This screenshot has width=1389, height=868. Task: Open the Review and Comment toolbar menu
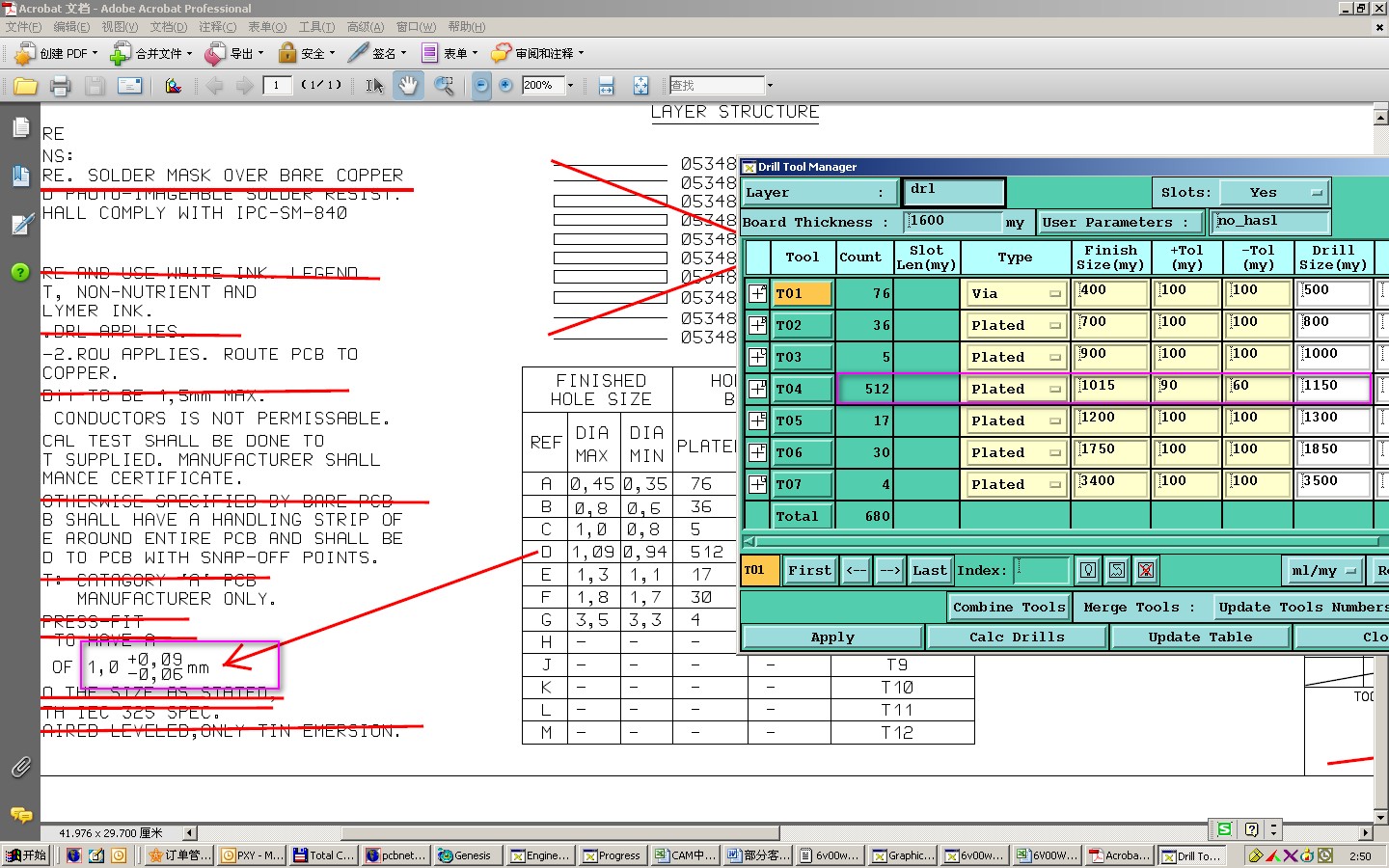537,53
